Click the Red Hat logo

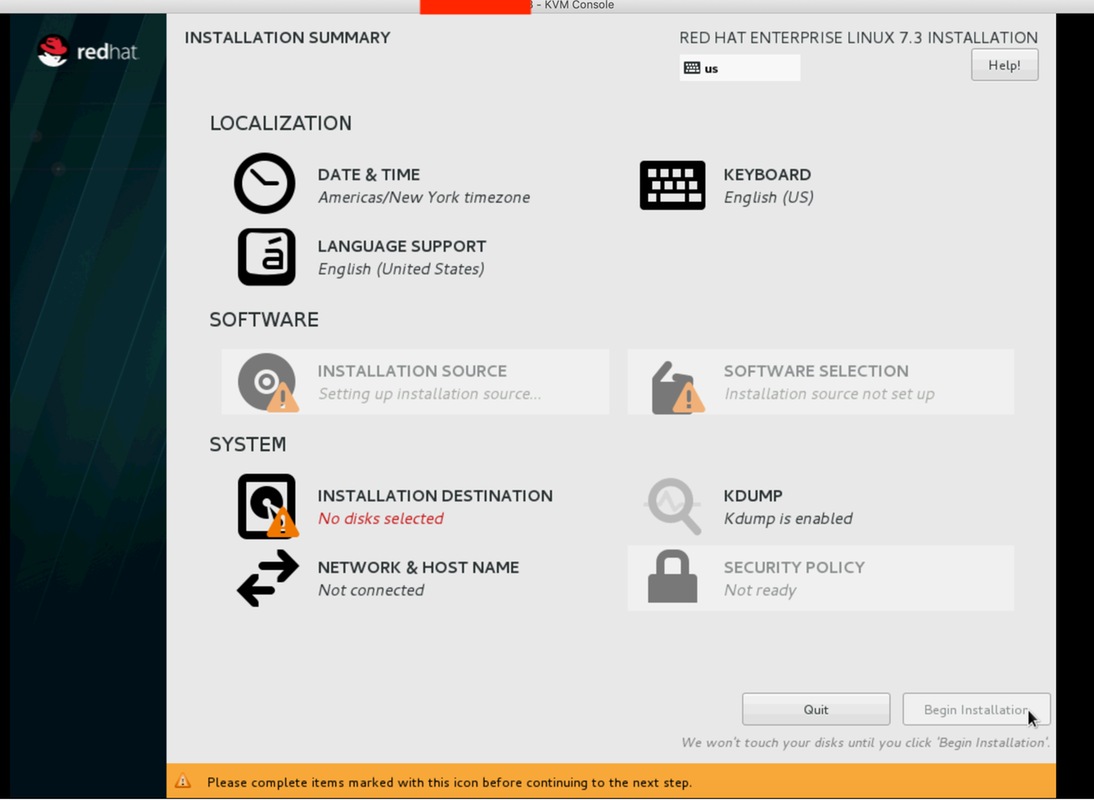(x=88, y=51)
